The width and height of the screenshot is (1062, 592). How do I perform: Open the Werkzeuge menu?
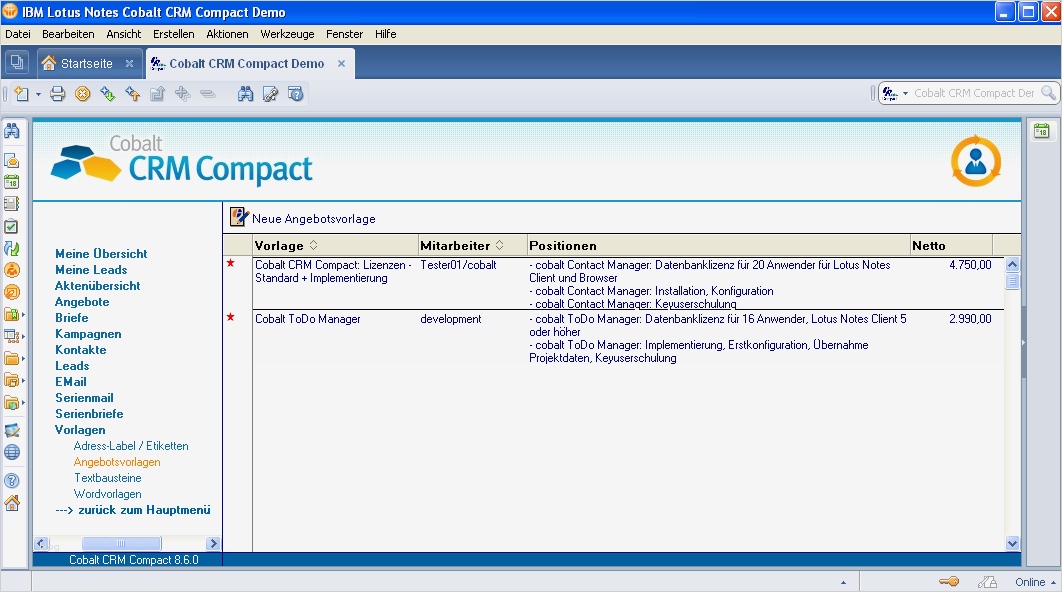coord(287,34)
